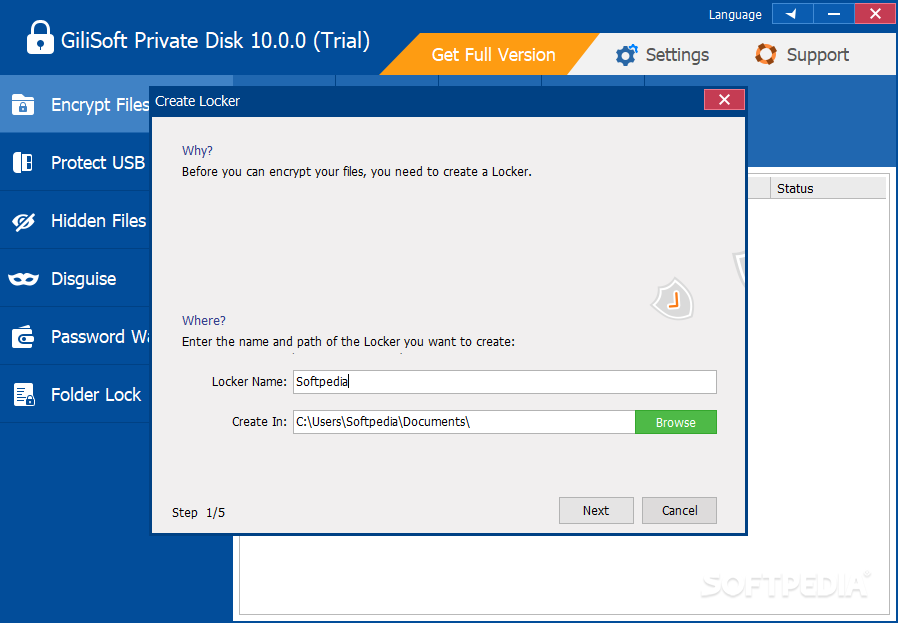The width and height of the screenshot is (898, 623).
Task: Open the Language dropdown arrow button
Action: click(792, 14)
